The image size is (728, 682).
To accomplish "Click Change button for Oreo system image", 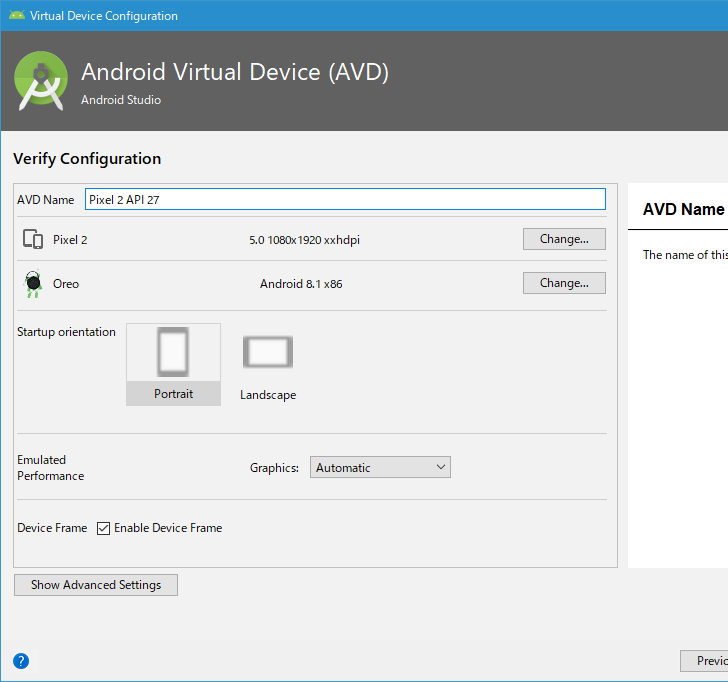I will point(564,283).
